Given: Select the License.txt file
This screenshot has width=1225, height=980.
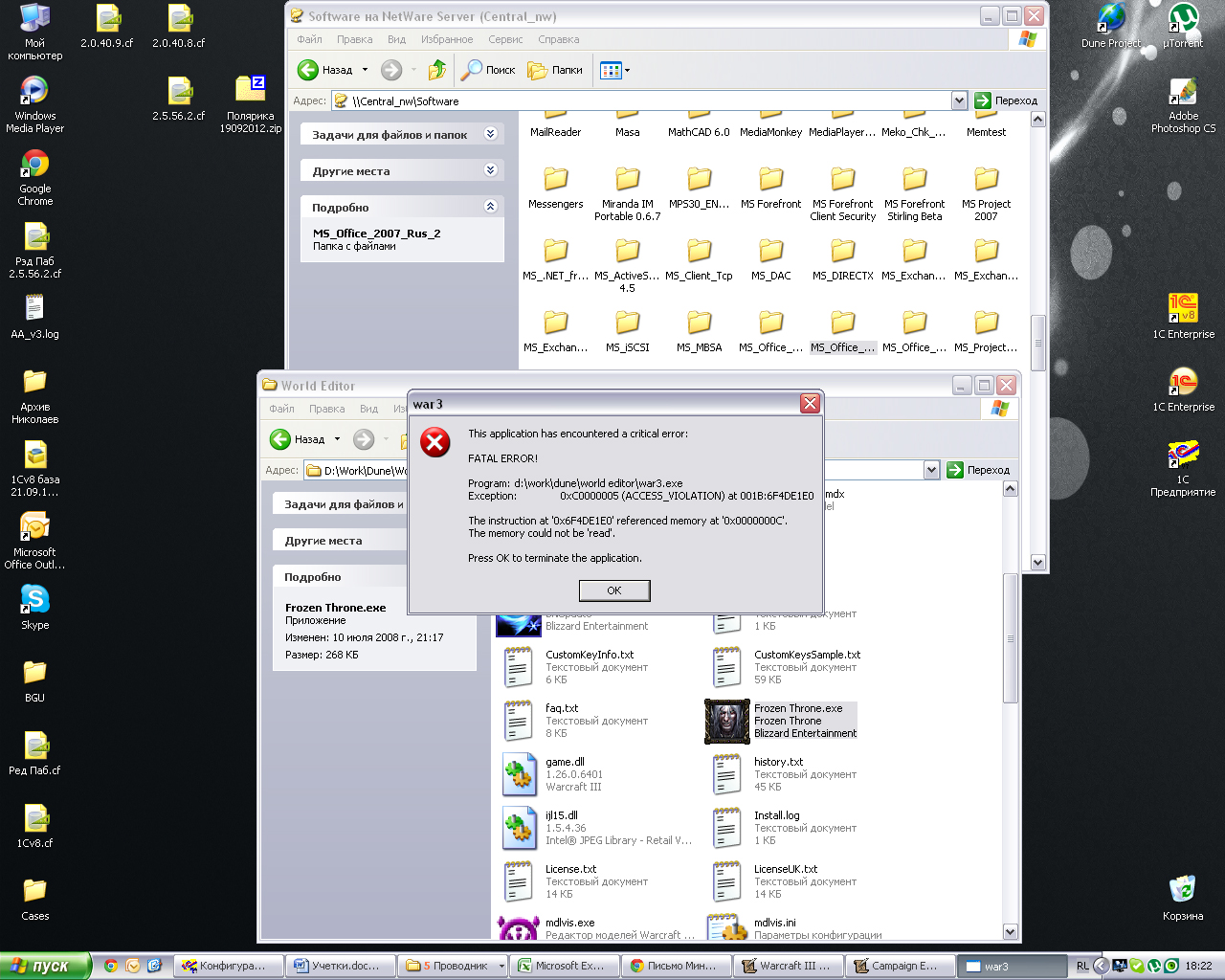Looking at the screenshot, I should [576, 881].
